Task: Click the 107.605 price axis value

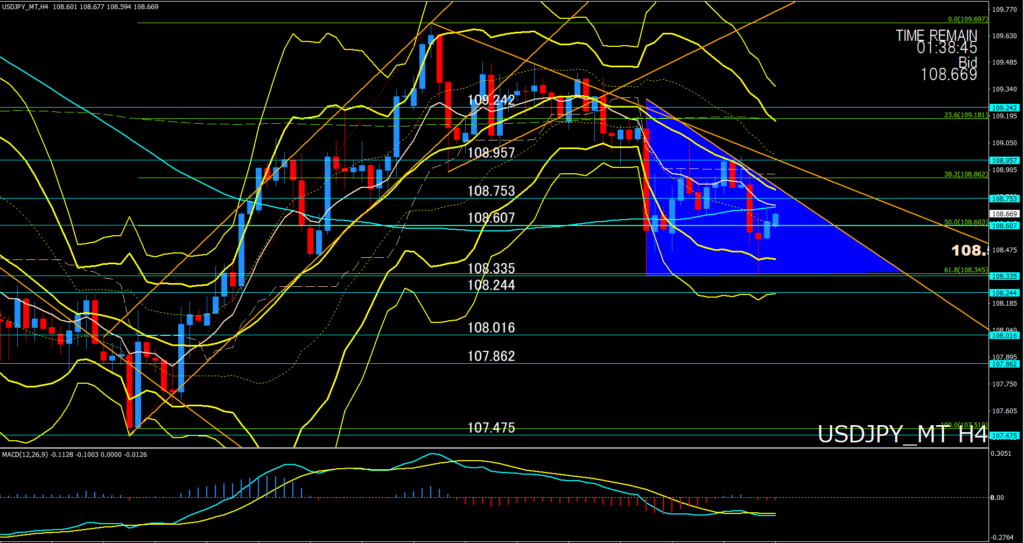Action: [1004, 410]
